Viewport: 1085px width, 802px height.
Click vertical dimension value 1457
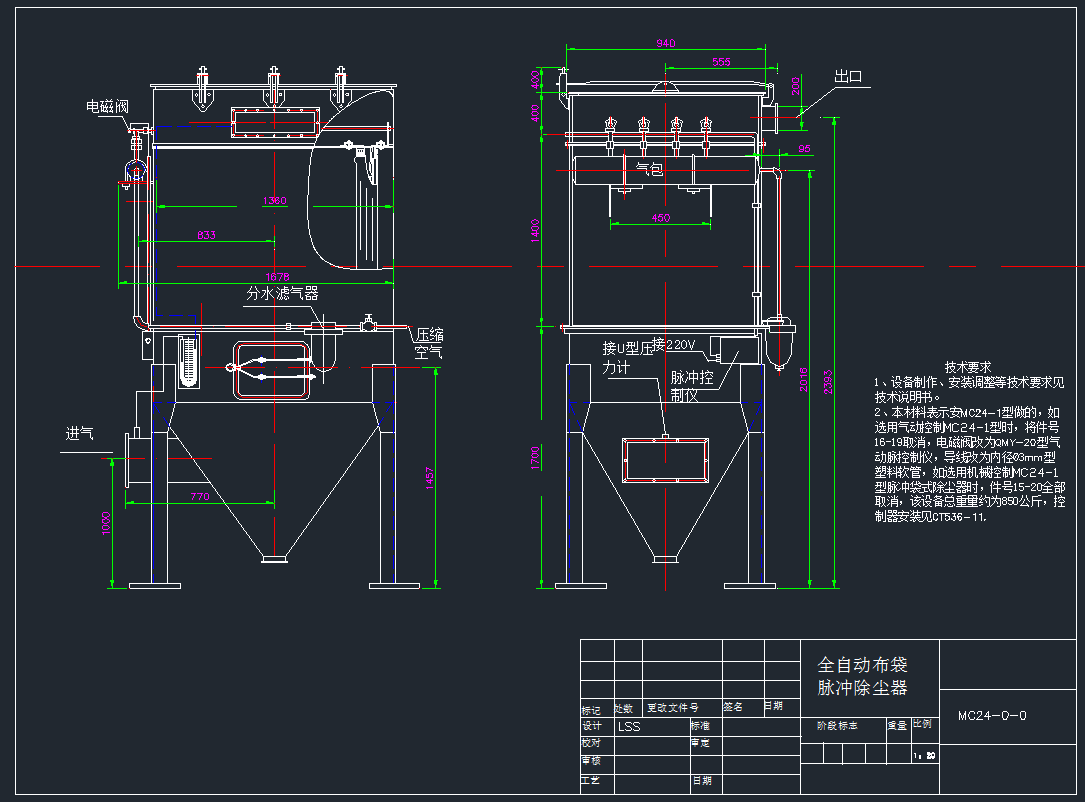point(429,478)
